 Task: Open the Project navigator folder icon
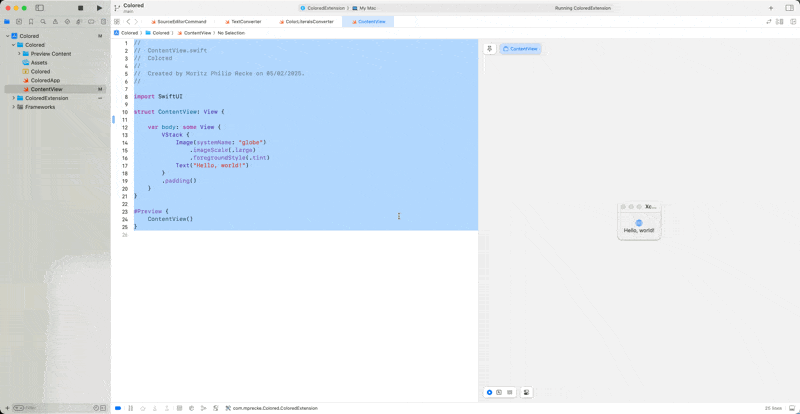click(7, 22)
